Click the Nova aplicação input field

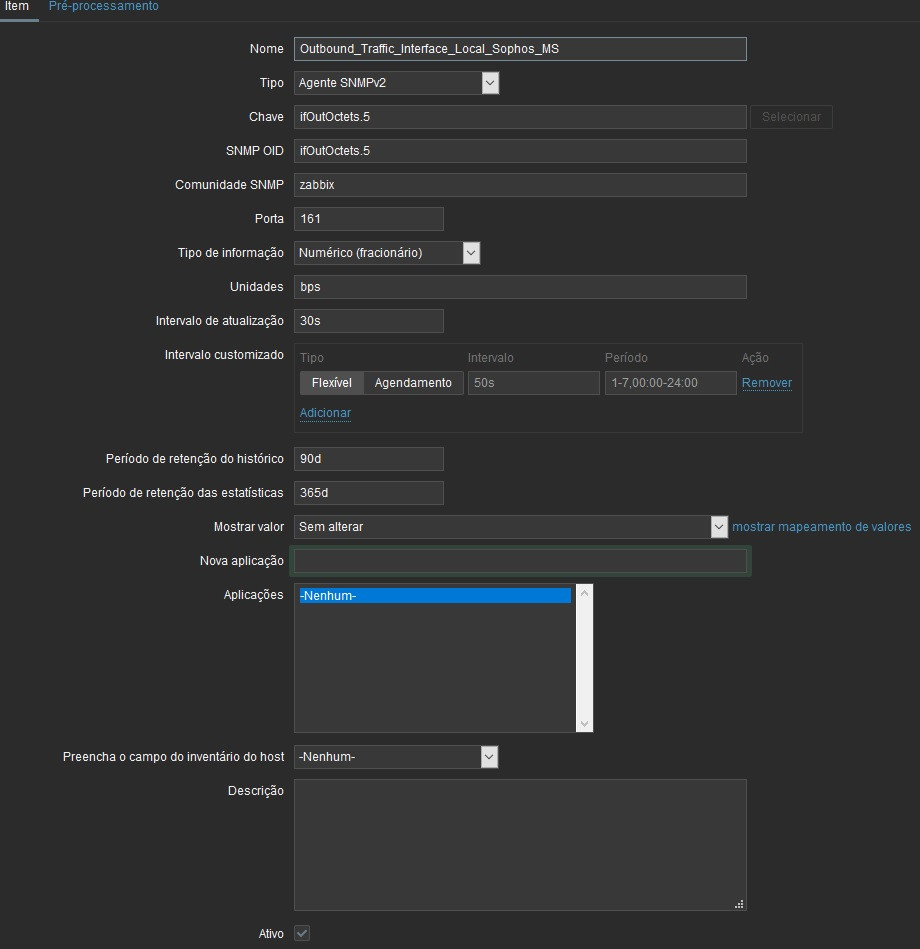click(518, 561)
